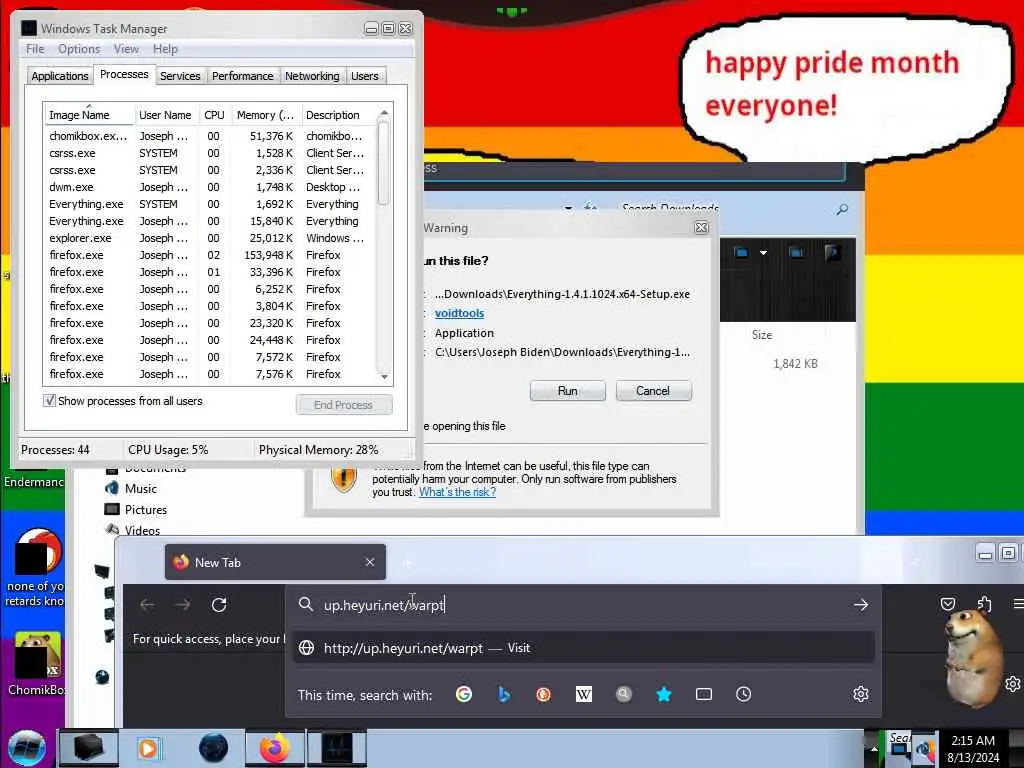1024x768 pixels.
Task: Sort processes by CPU column
Action: pos(214,115)
